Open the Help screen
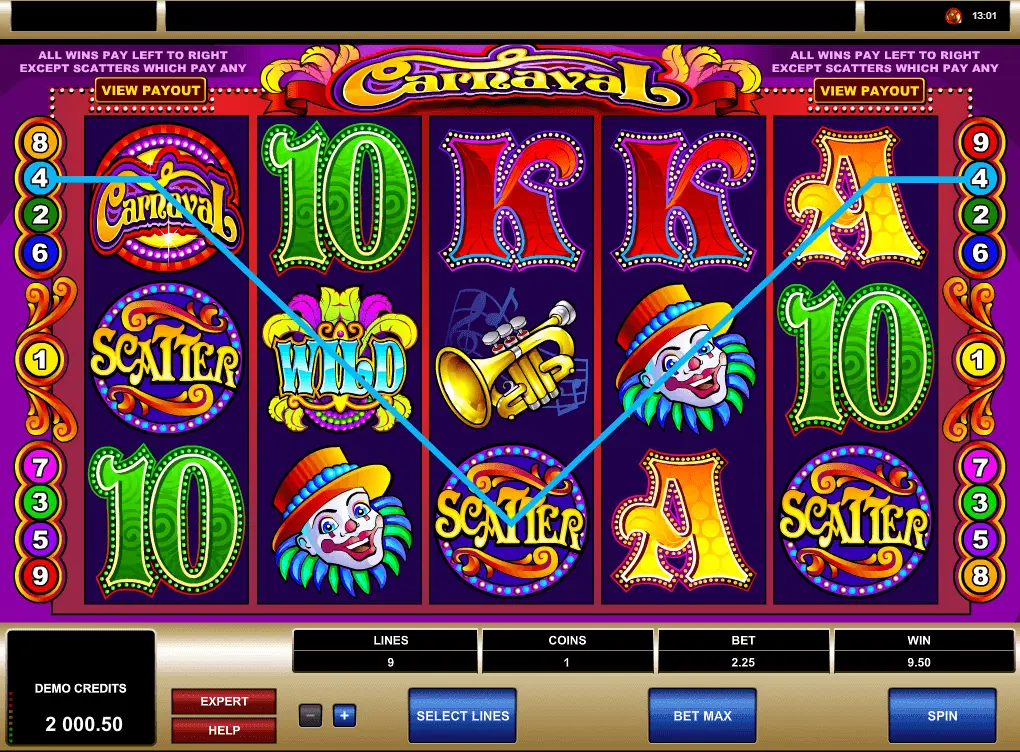The image size is (1020, 752). [224, 731]
